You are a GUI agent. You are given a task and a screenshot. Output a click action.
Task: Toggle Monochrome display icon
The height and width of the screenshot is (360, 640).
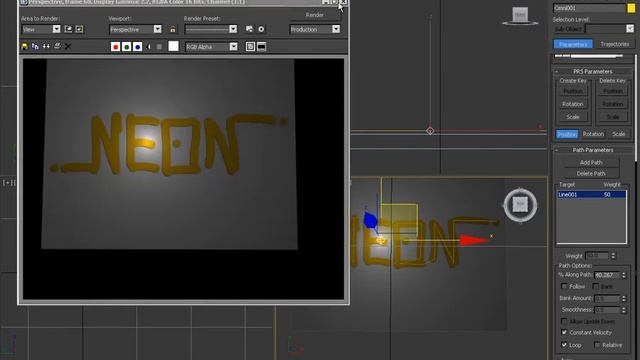tap(159, 47)
